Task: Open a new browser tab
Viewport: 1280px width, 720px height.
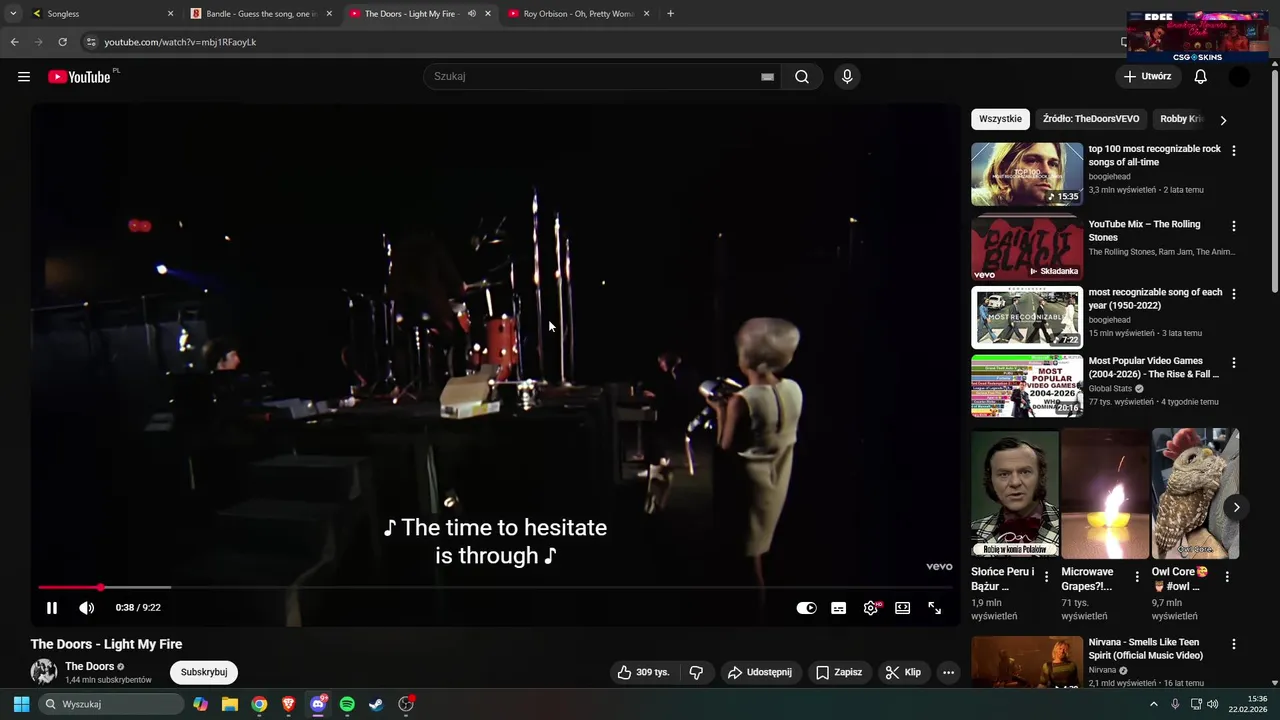Action: [x=670, y=14]
